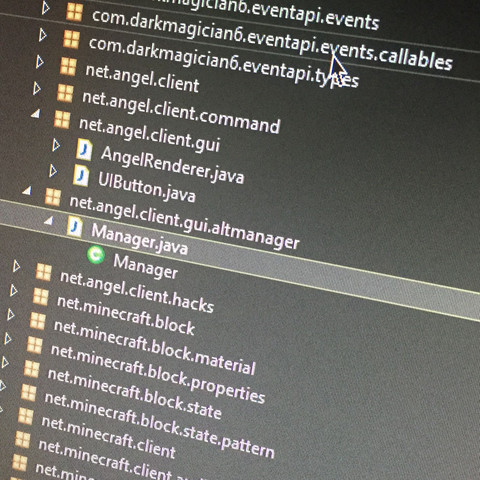
Task: Click package icon beside net.minecraft.block.properties
Action: 35,345
